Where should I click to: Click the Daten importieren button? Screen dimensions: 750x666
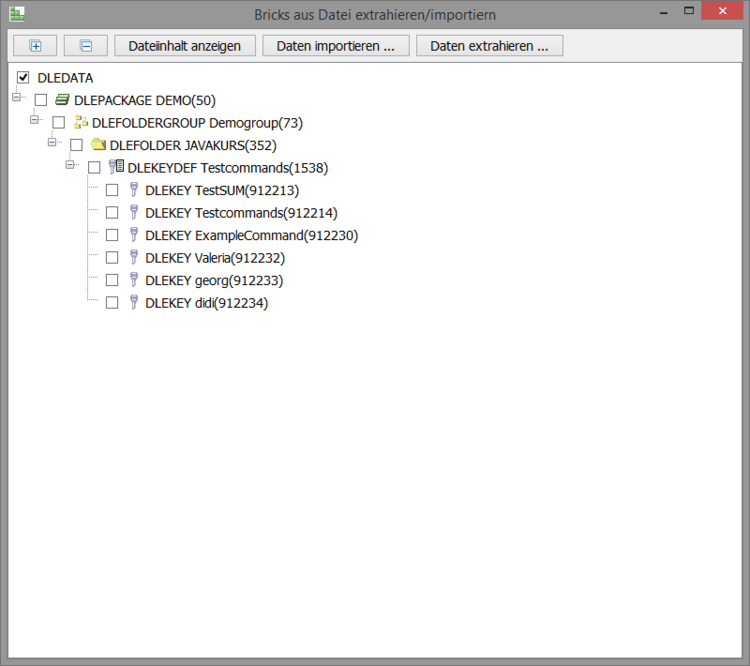tap(336, 46)
